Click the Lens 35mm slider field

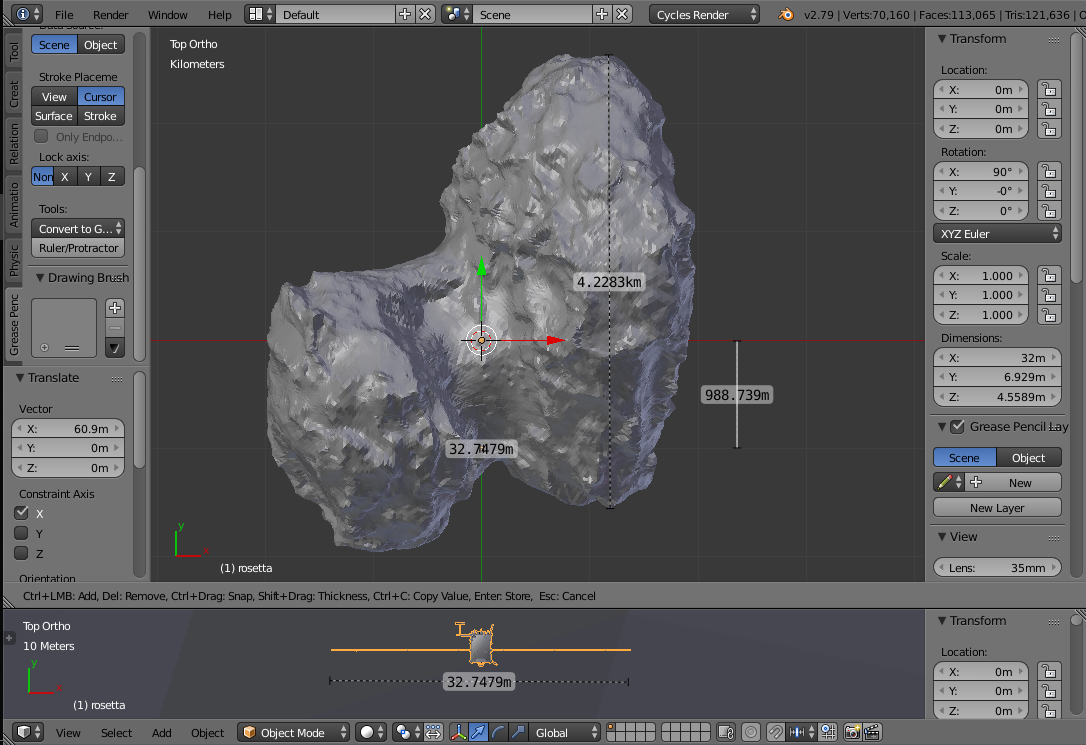pos(997,567)
